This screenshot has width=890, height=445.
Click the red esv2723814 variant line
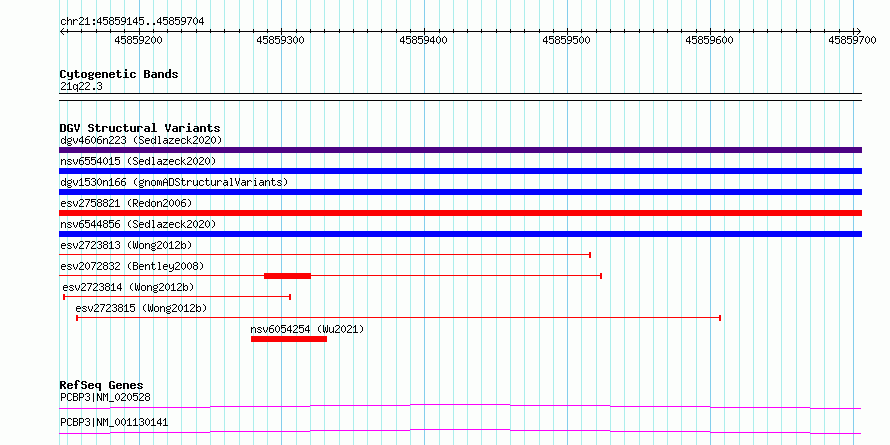tap(177, 297)
